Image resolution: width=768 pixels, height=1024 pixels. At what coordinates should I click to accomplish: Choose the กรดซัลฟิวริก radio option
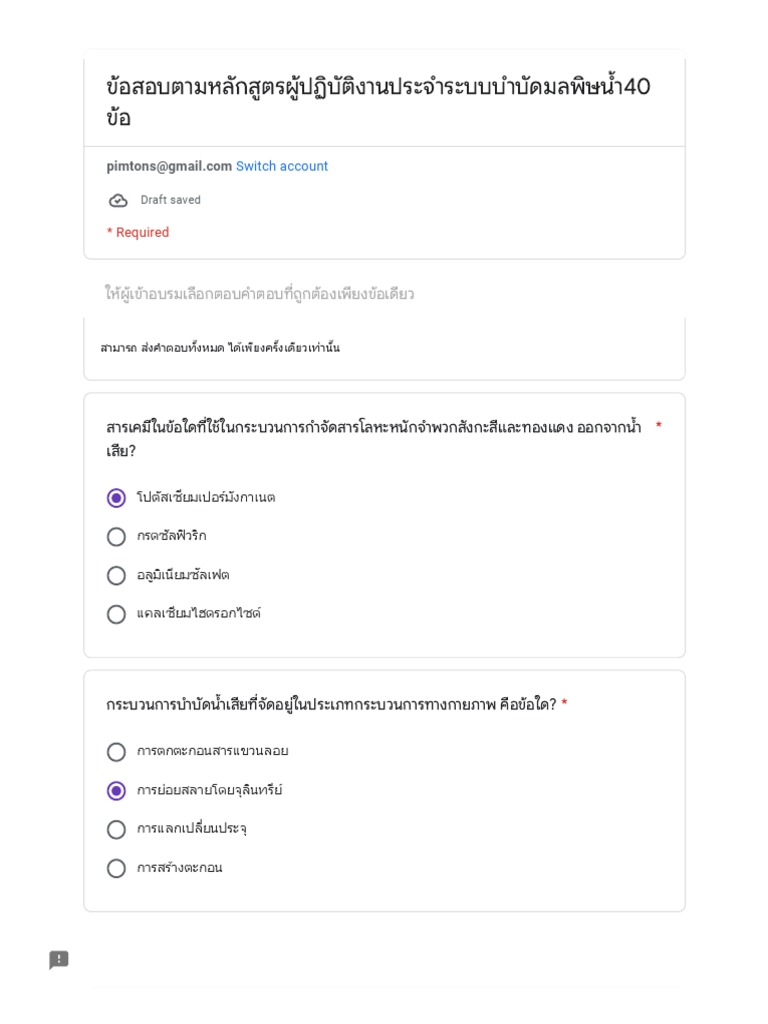pyautogui.click(x=117, y=537)
